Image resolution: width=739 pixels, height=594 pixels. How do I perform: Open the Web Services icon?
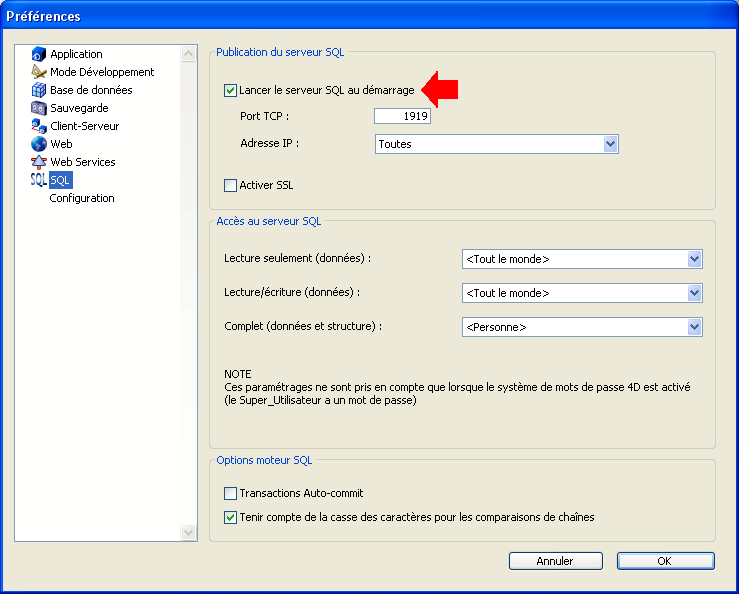[39, 162]
